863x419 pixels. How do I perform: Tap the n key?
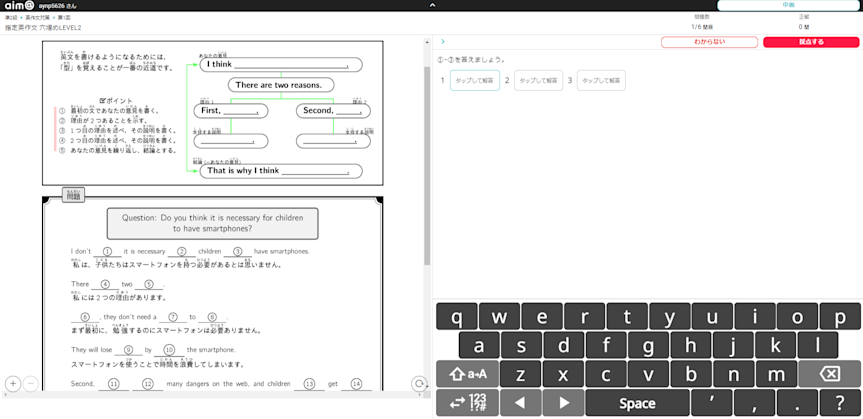point(733,374)
